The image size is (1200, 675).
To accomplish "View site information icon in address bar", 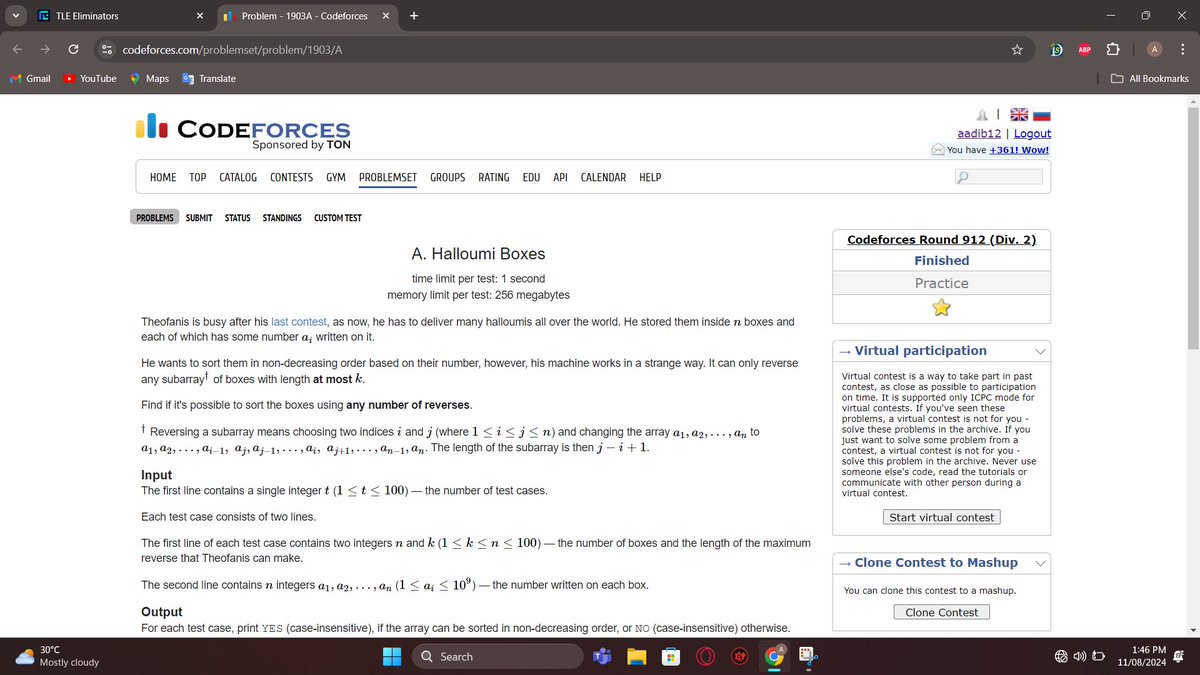I will tap(106, 49).
